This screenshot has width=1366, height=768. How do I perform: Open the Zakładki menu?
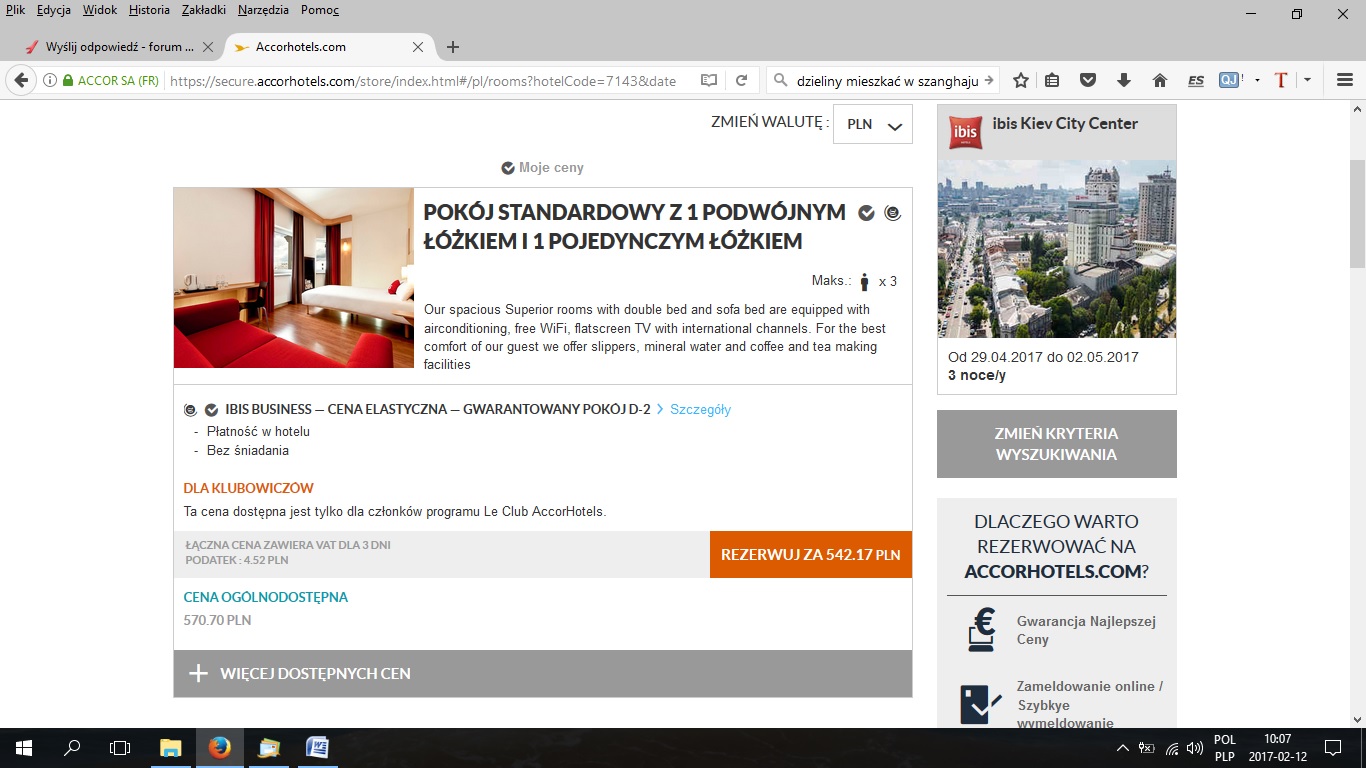point(204,10)
